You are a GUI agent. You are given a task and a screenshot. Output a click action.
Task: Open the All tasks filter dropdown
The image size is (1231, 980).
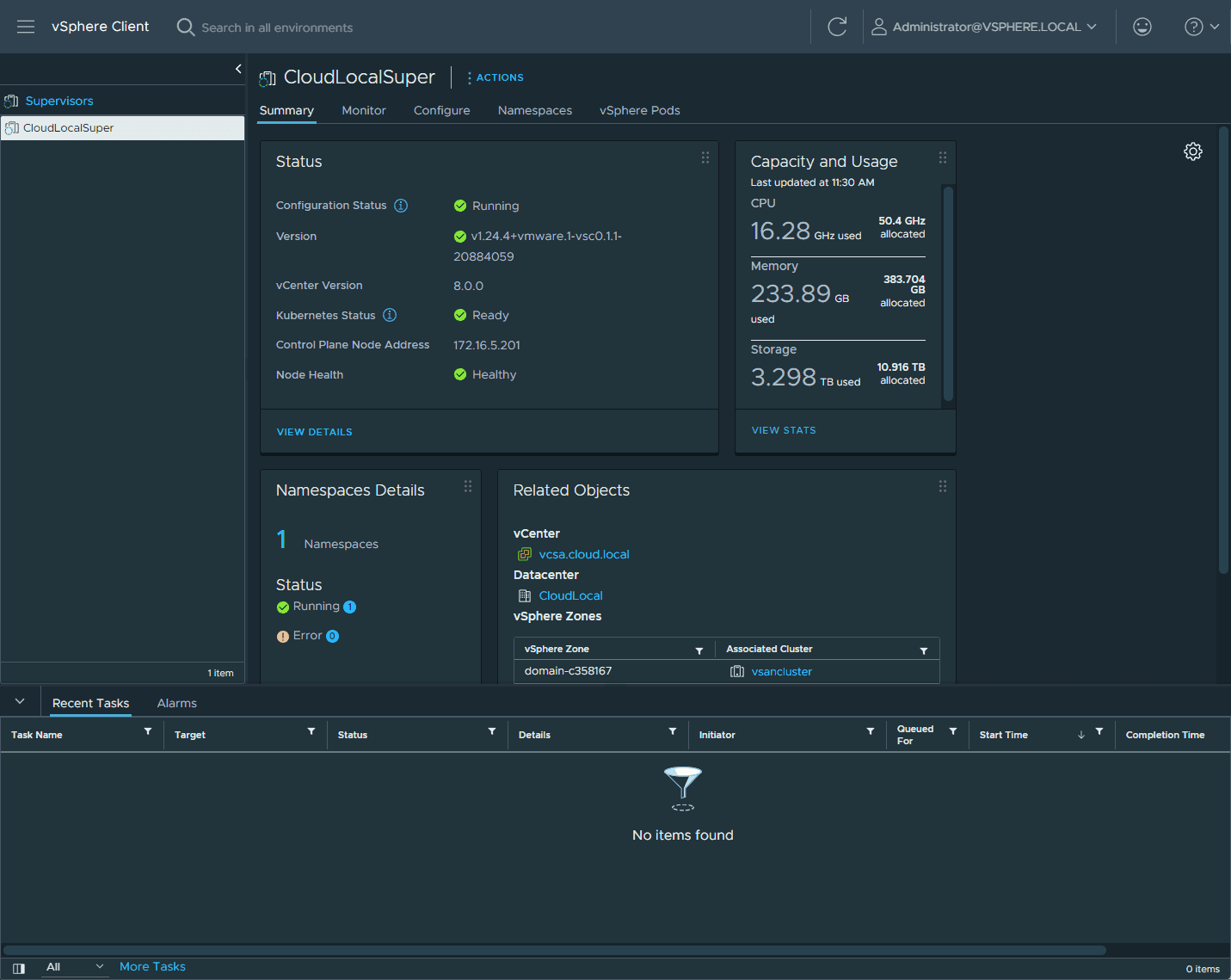click(75, 967)
